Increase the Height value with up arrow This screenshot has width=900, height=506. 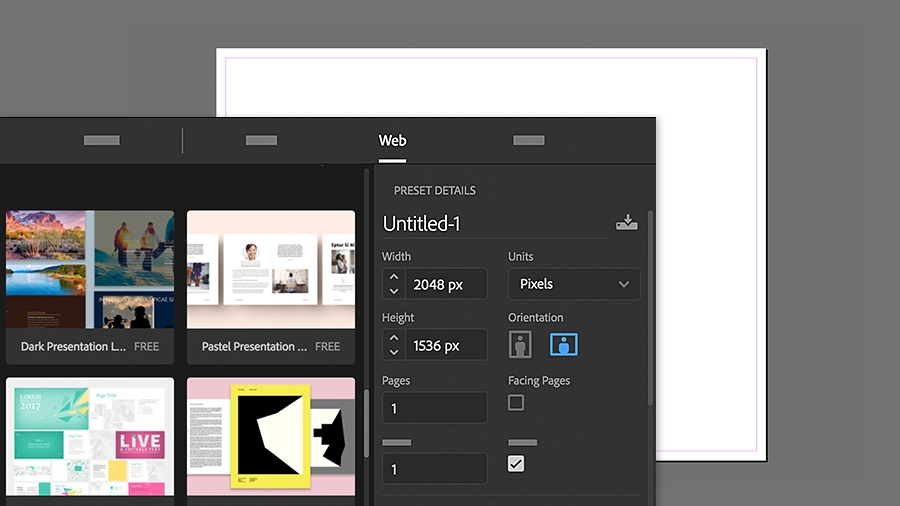click(394, 338)
